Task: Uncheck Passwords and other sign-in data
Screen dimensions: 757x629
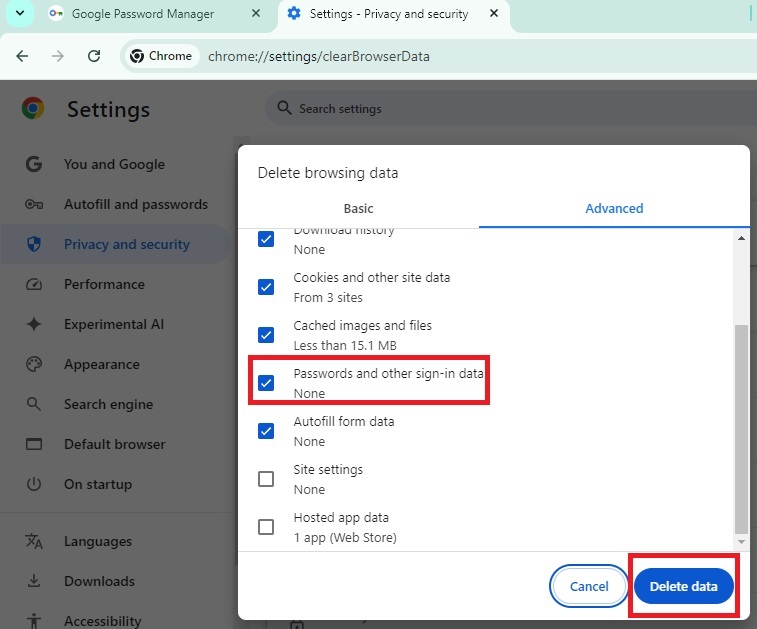Action: coord(266,383)
